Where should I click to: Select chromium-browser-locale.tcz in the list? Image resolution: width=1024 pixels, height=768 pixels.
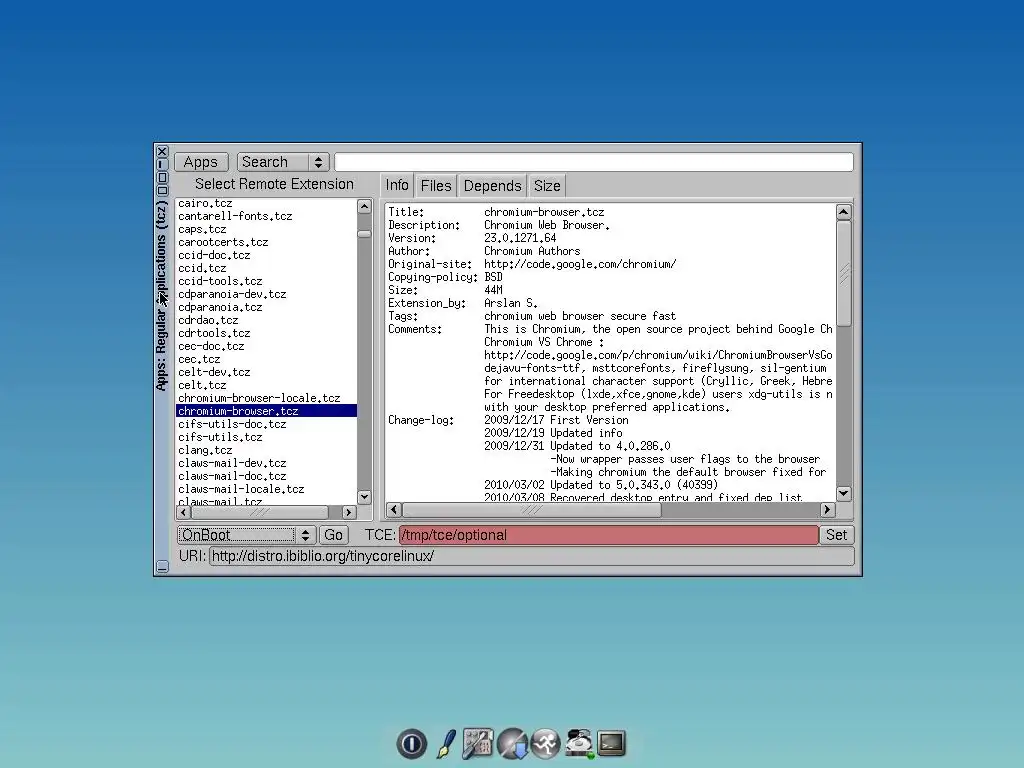pyautogui.click(x=266, y=398)
